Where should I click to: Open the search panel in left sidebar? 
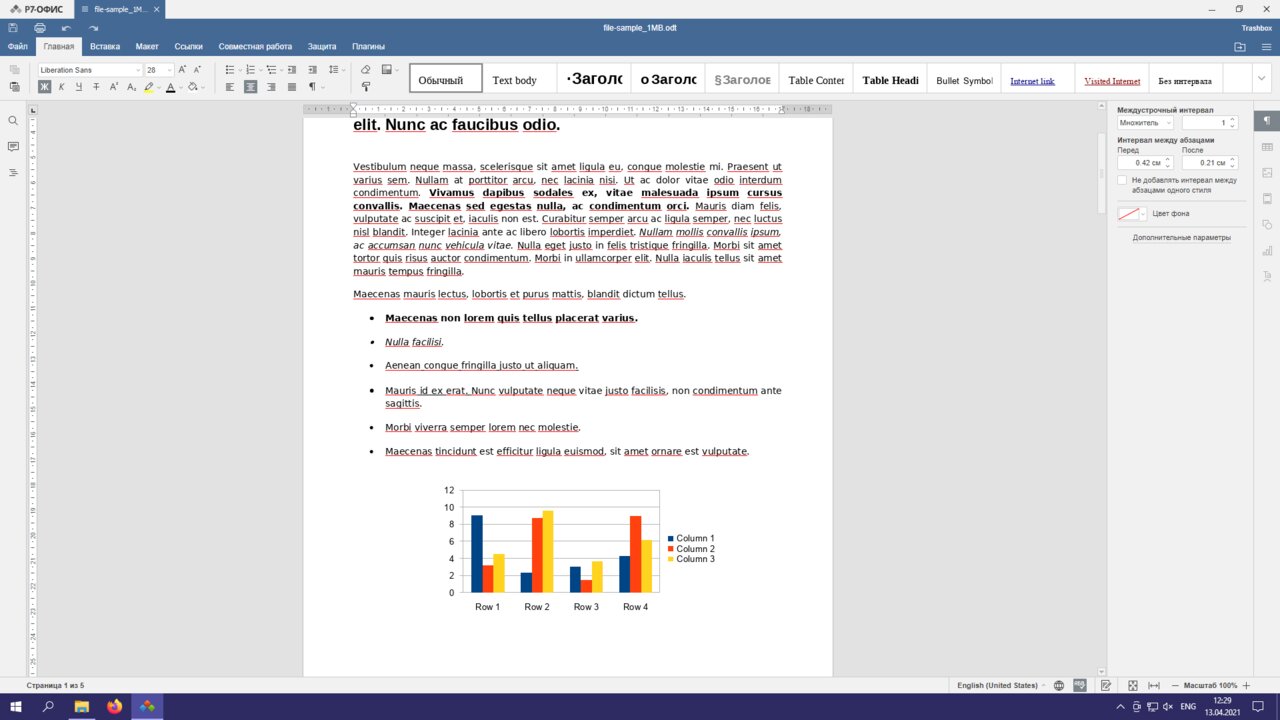coord(13,120)
